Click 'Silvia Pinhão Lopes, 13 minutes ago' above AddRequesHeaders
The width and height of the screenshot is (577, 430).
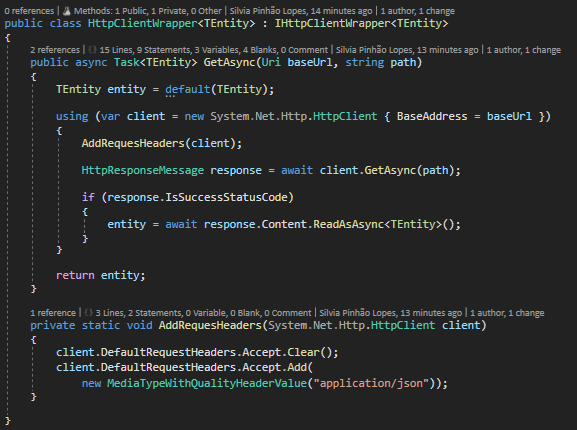(390, 313)
